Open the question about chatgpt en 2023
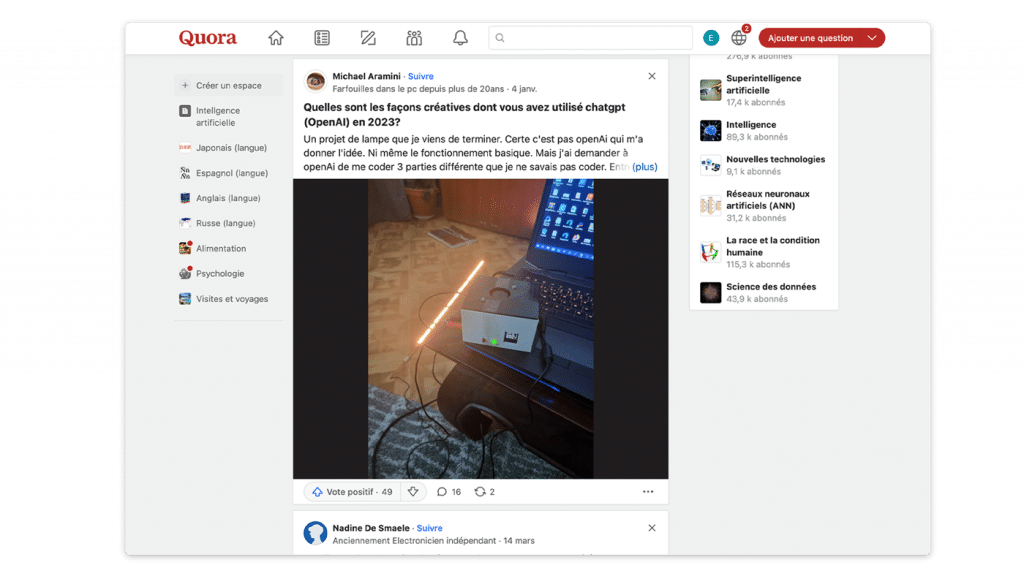Image resolution: width=1024 pixels, height=576 pixels. tap(464, 114)
